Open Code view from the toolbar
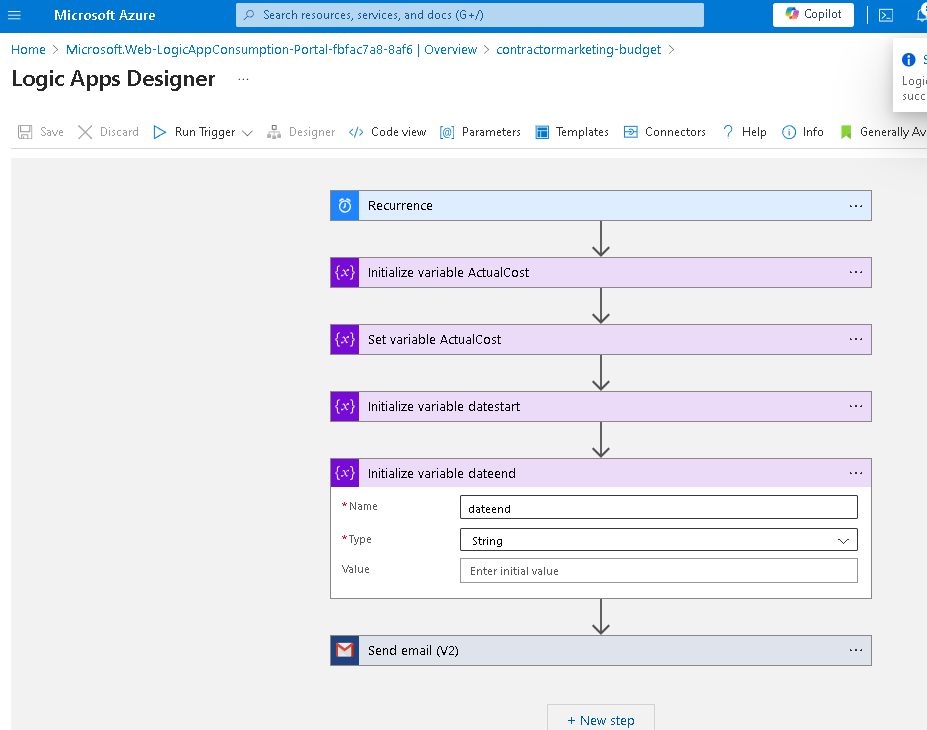Screen dimensions: 927x730 (x=388, y=132)
